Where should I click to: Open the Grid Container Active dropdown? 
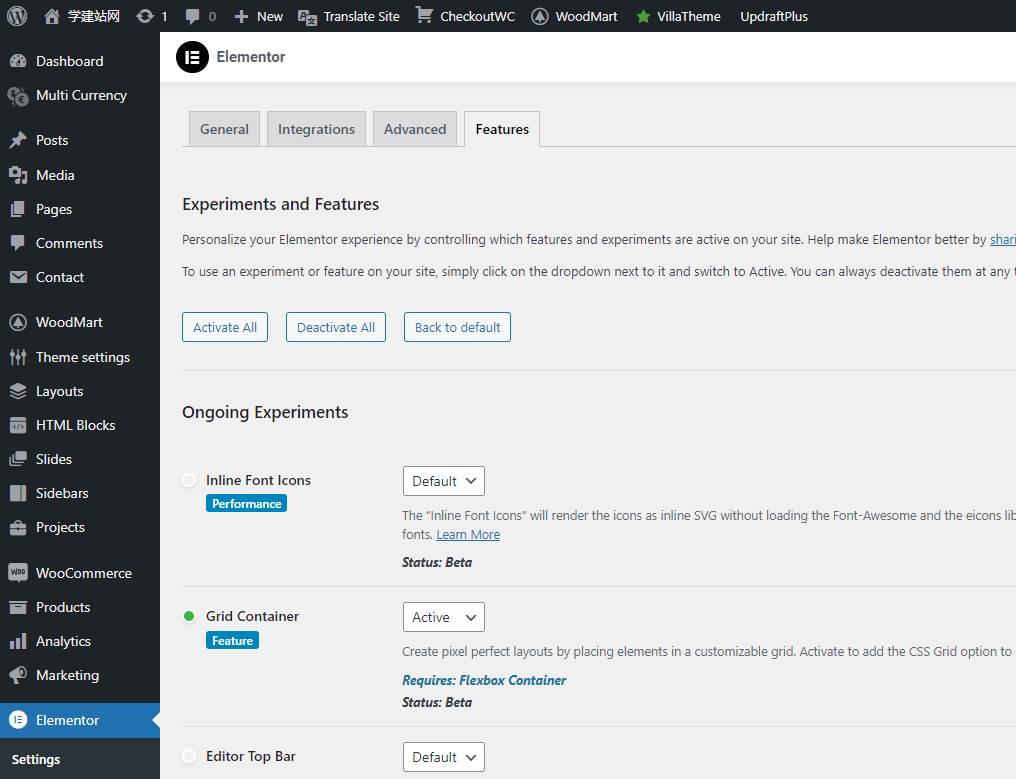pyautogui.click(x=443, y=617)
